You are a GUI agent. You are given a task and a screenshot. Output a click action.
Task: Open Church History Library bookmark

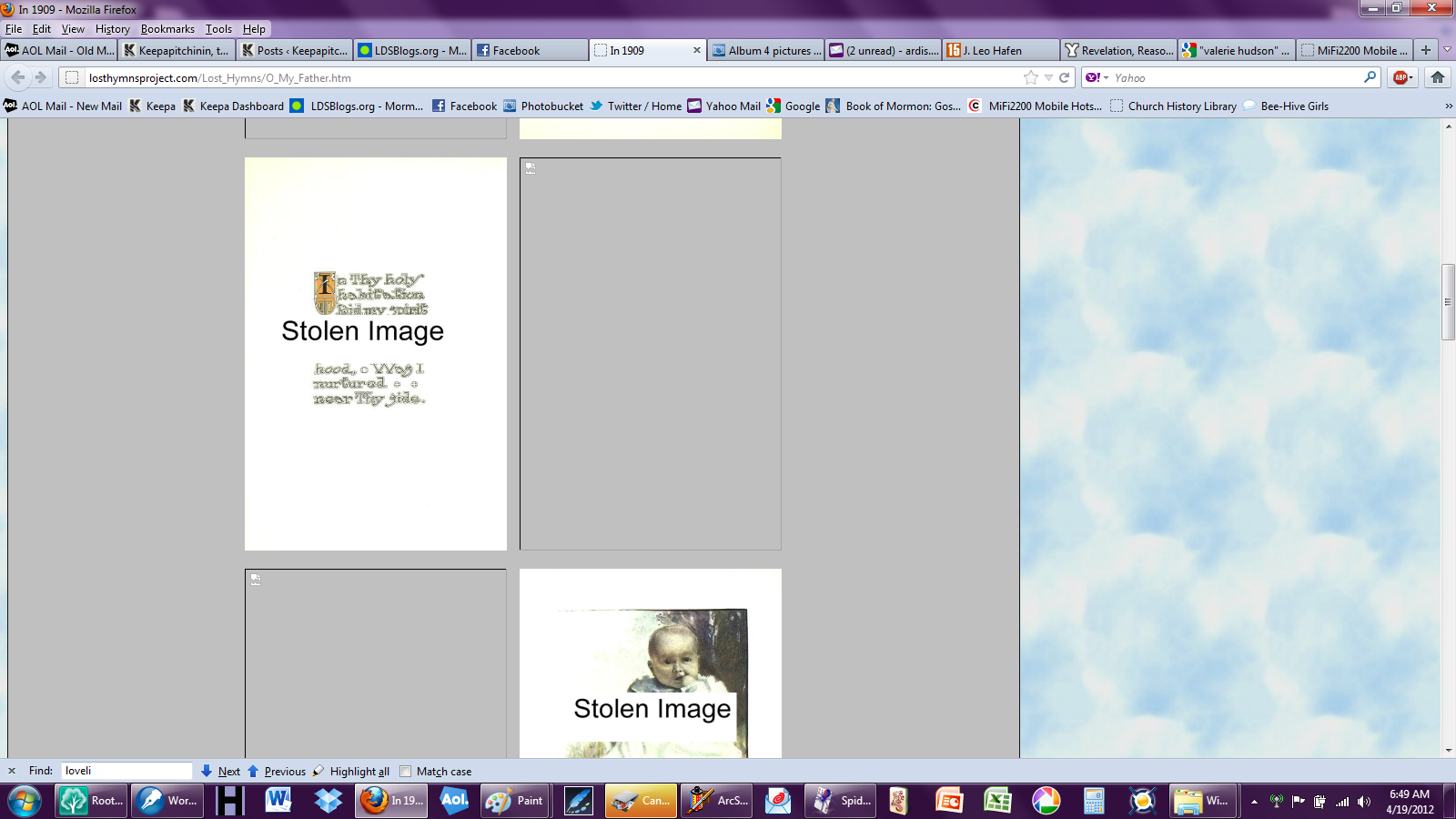(x=1181, y=106)
